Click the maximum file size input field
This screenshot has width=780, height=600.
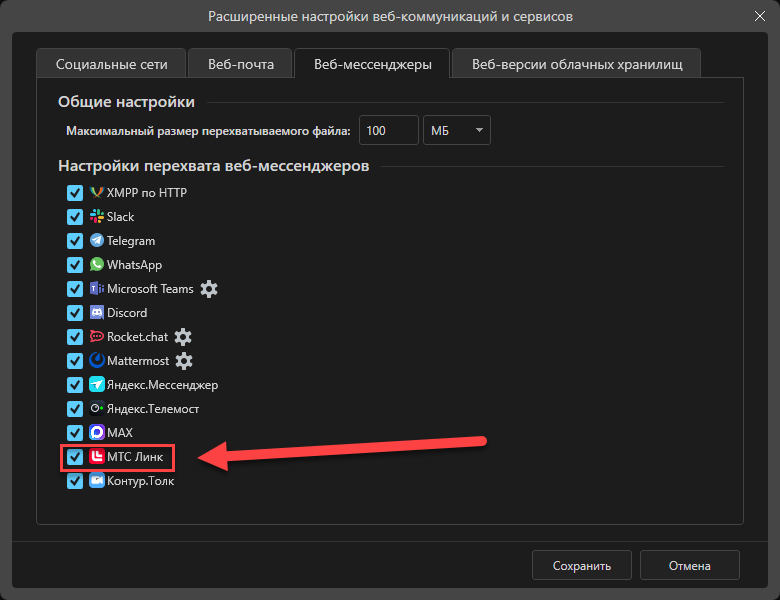click(388, 130)
